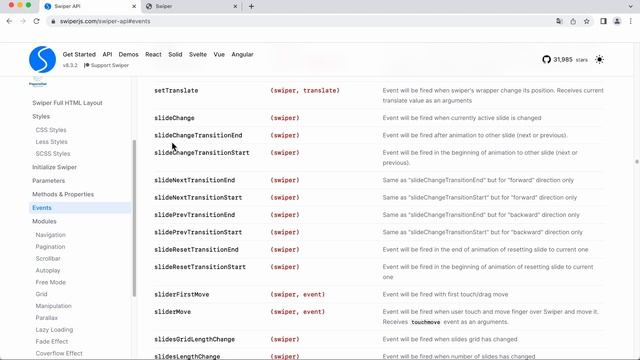Open Solid in top navigation
640x360 pixels.
point(175,54)
